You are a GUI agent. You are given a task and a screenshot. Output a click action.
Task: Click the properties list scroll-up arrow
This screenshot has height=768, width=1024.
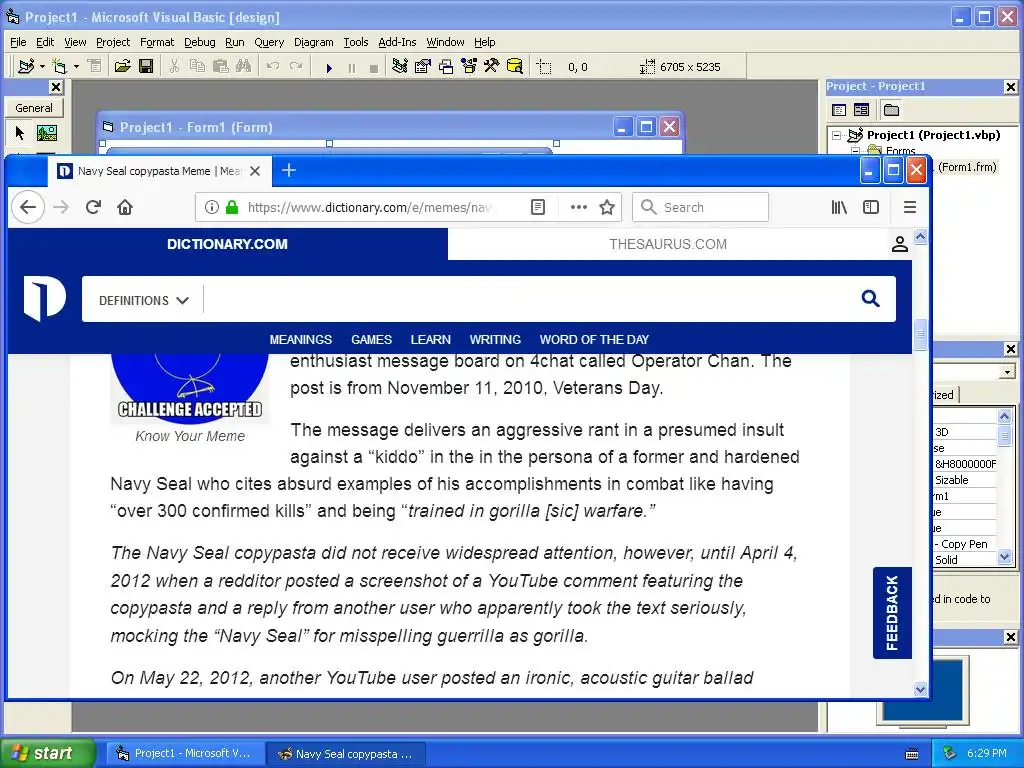(1004, 416)
